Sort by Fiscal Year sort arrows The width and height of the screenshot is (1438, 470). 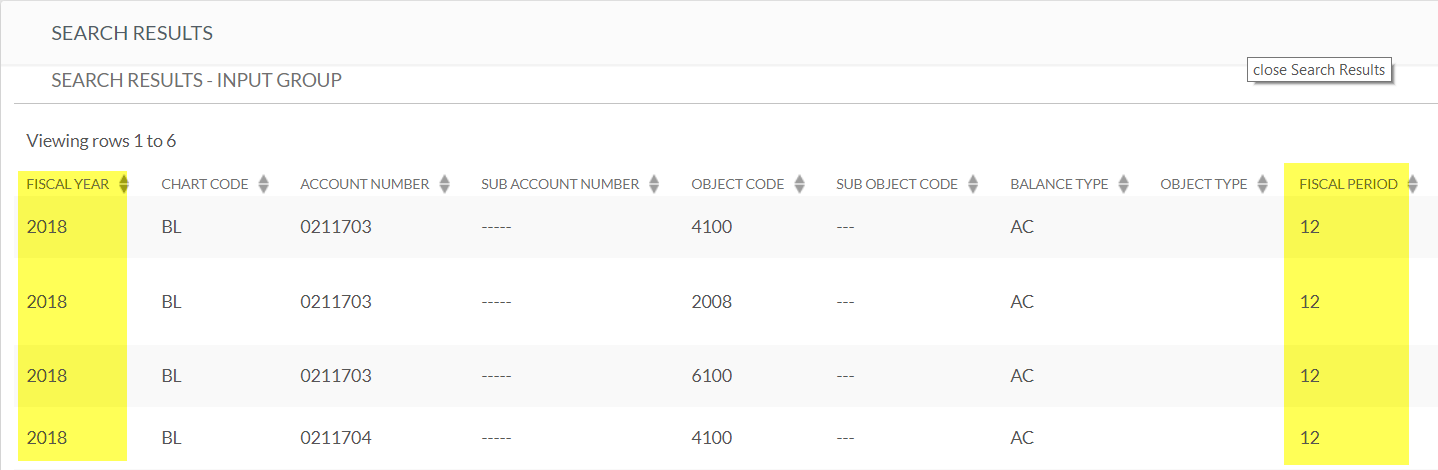pyautogui.click(x=124, y=184)
